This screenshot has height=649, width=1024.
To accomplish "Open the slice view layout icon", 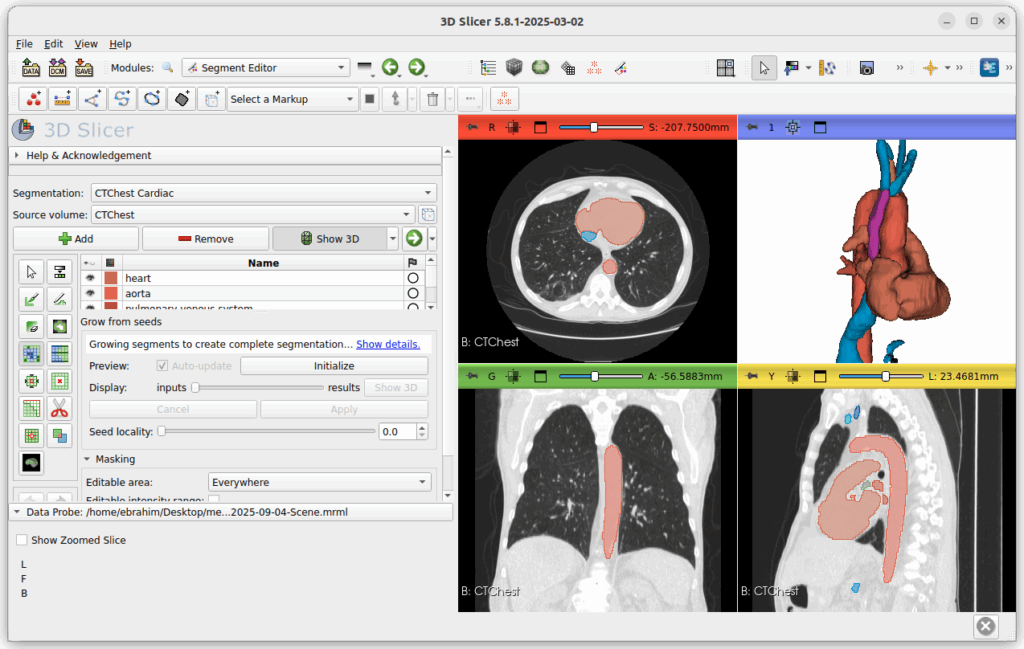I will pyautogui.click(x=725, y=68).
